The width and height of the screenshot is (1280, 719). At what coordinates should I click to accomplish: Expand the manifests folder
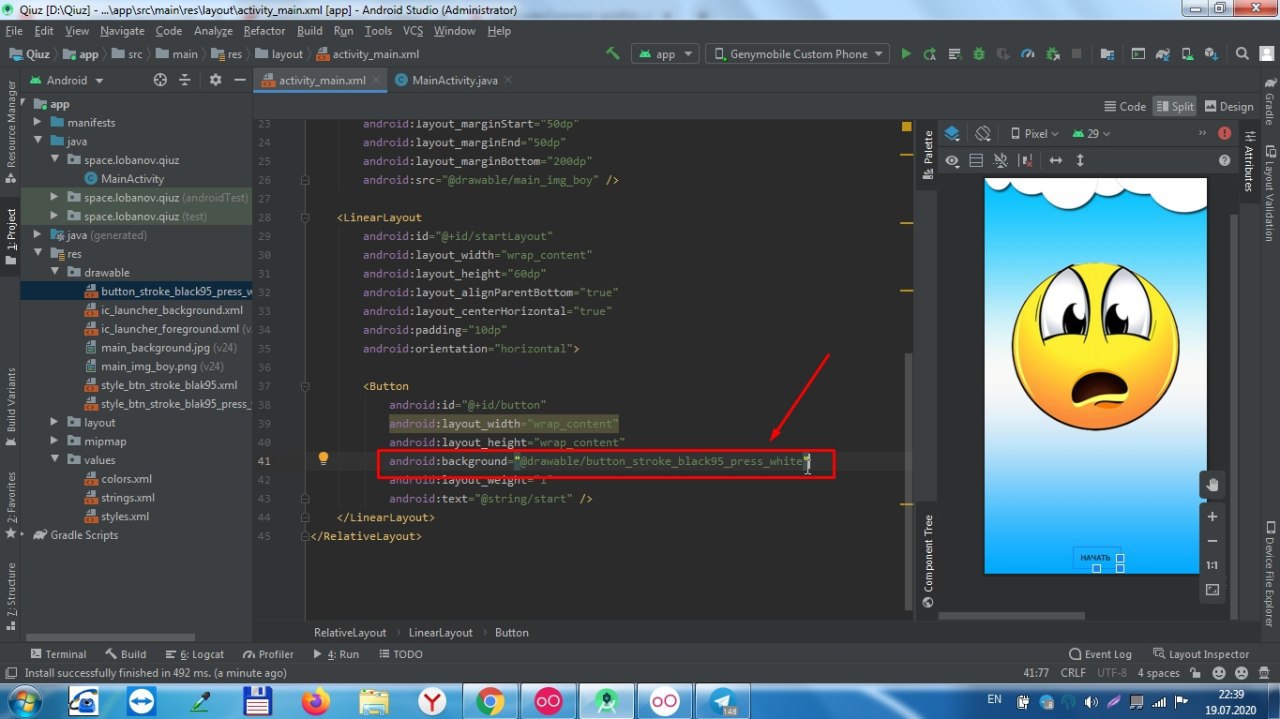pos(37,122)
